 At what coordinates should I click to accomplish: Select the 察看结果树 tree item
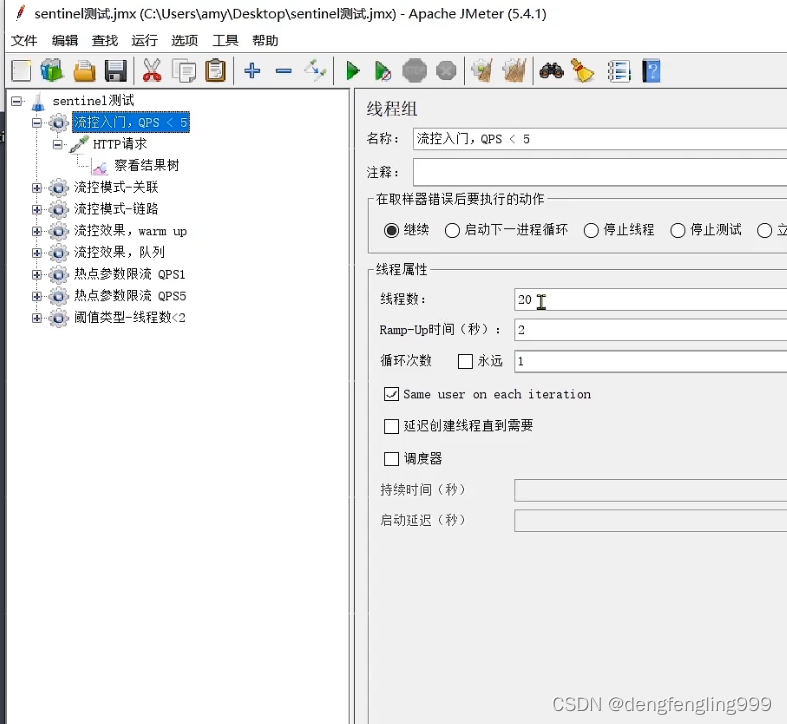coord(147,166)
